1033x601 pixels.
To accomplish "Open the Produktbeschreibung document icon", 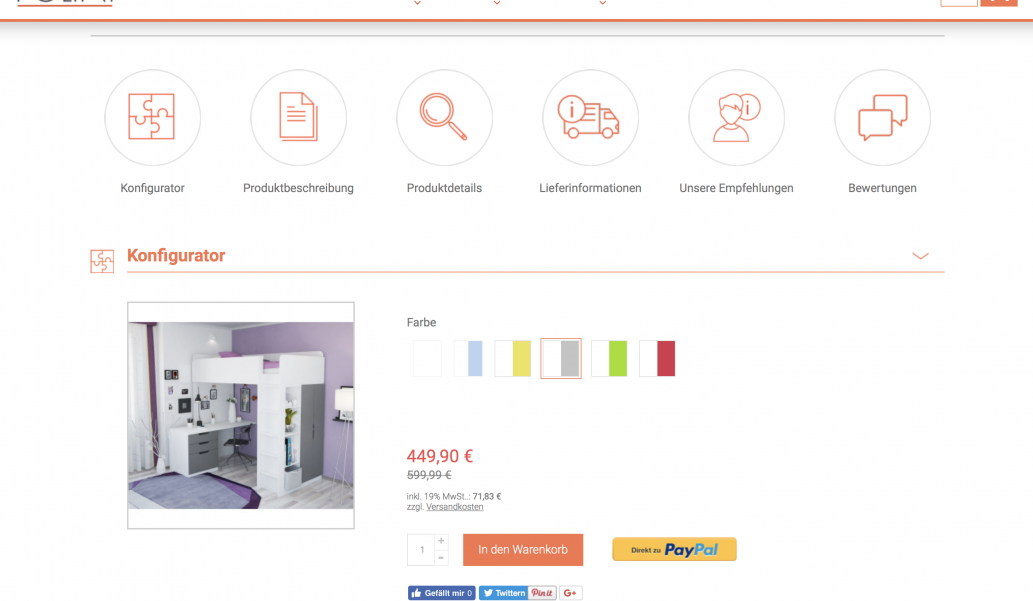I will click(x=298, y=117).
